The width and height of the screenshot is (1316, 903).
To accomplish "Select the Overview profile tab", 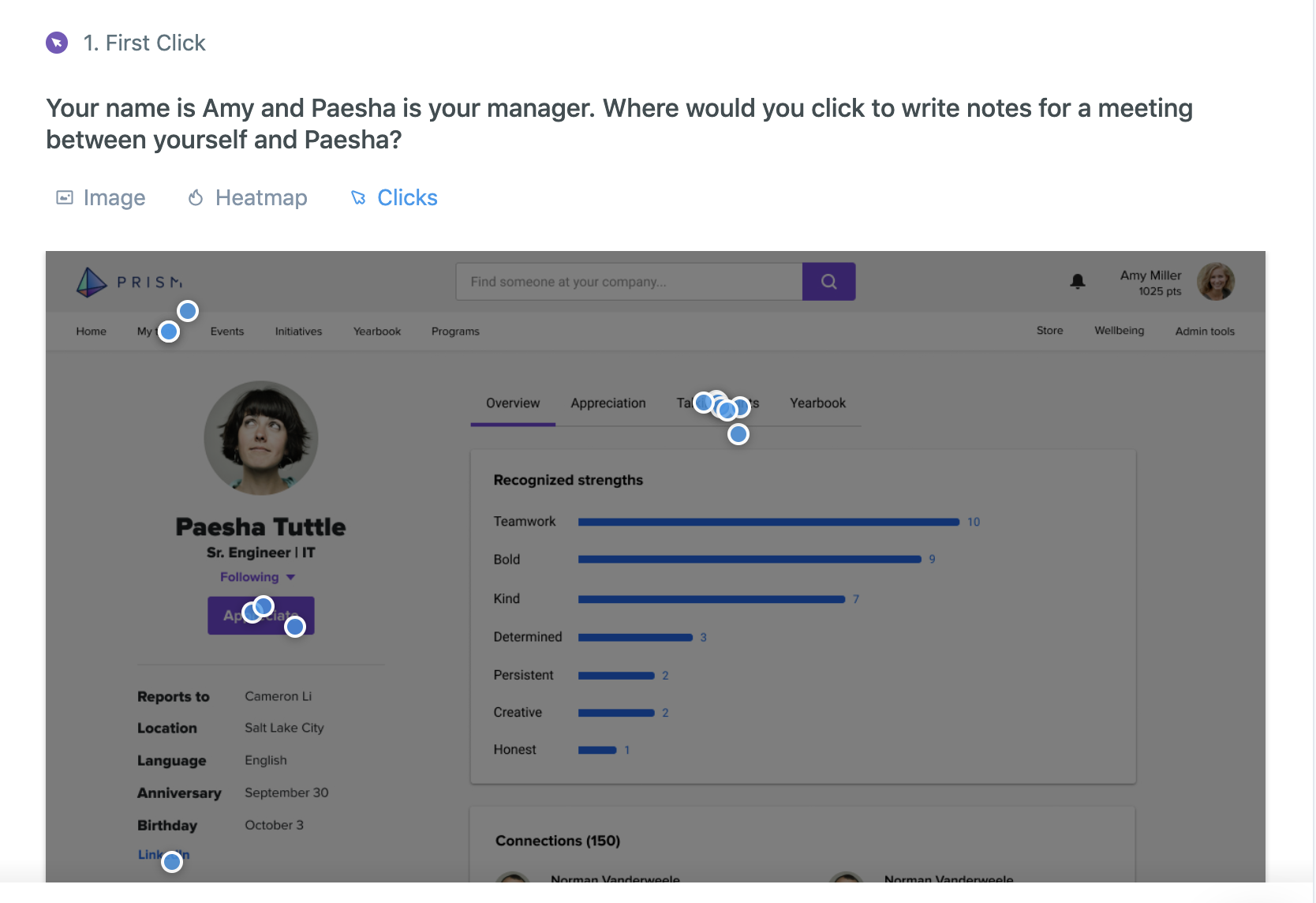I will pyautogui.click(x=513, y=403).
